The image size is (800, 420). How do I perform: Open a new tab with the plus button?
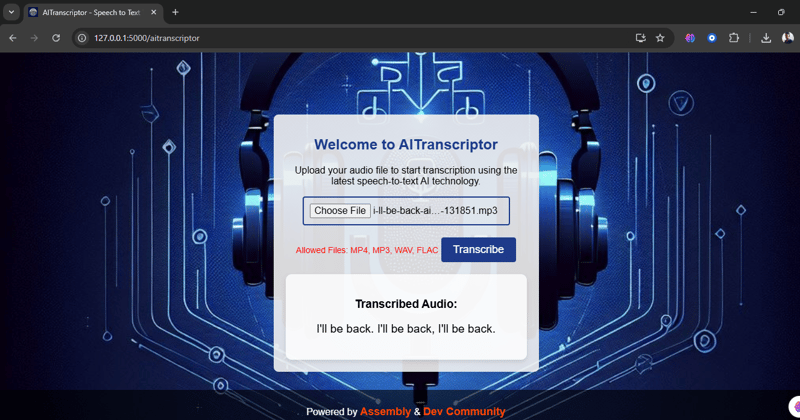175,12
